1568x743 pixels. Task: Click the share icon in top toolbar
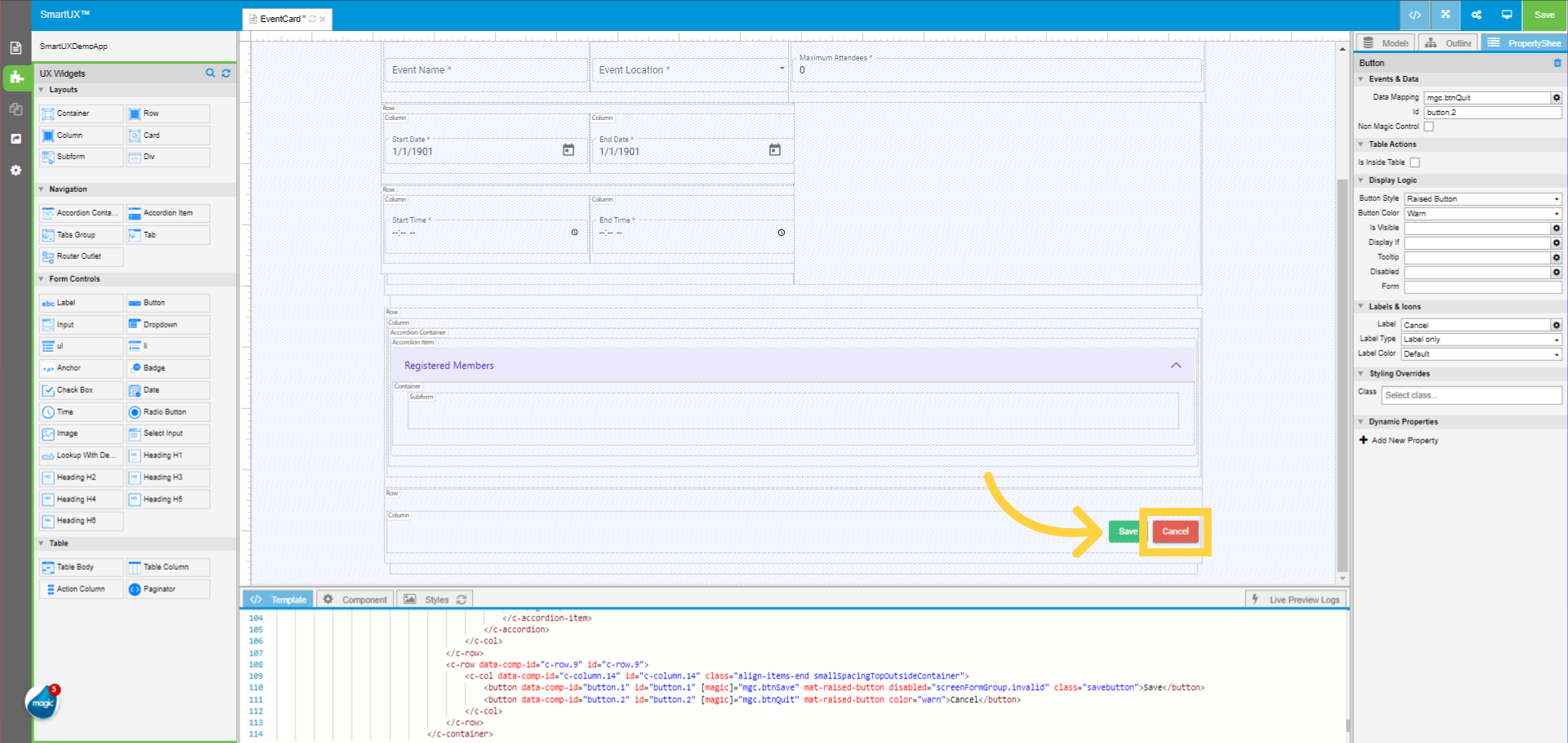[x=1477, y=15]
